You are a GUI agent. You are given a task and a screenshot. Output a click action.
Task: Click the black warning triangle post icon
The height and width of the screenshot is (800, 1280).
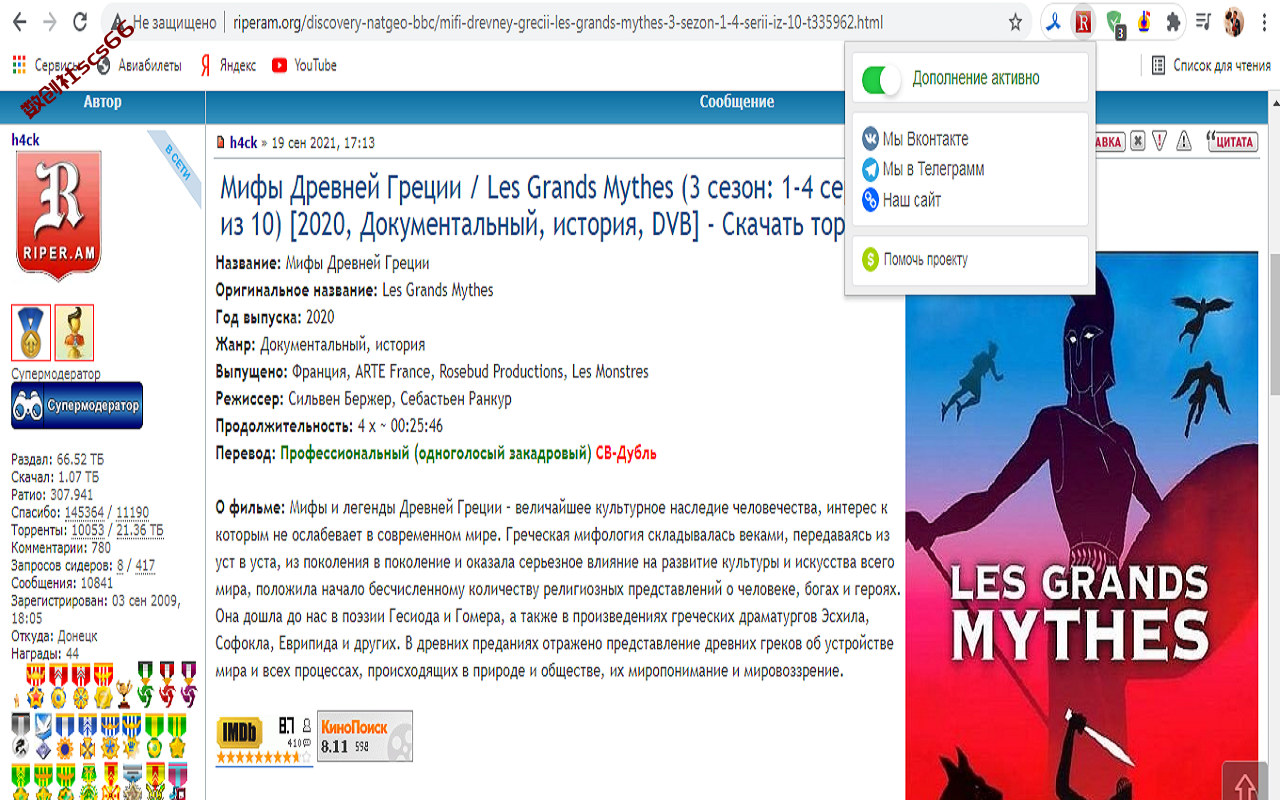(1184, 141)
